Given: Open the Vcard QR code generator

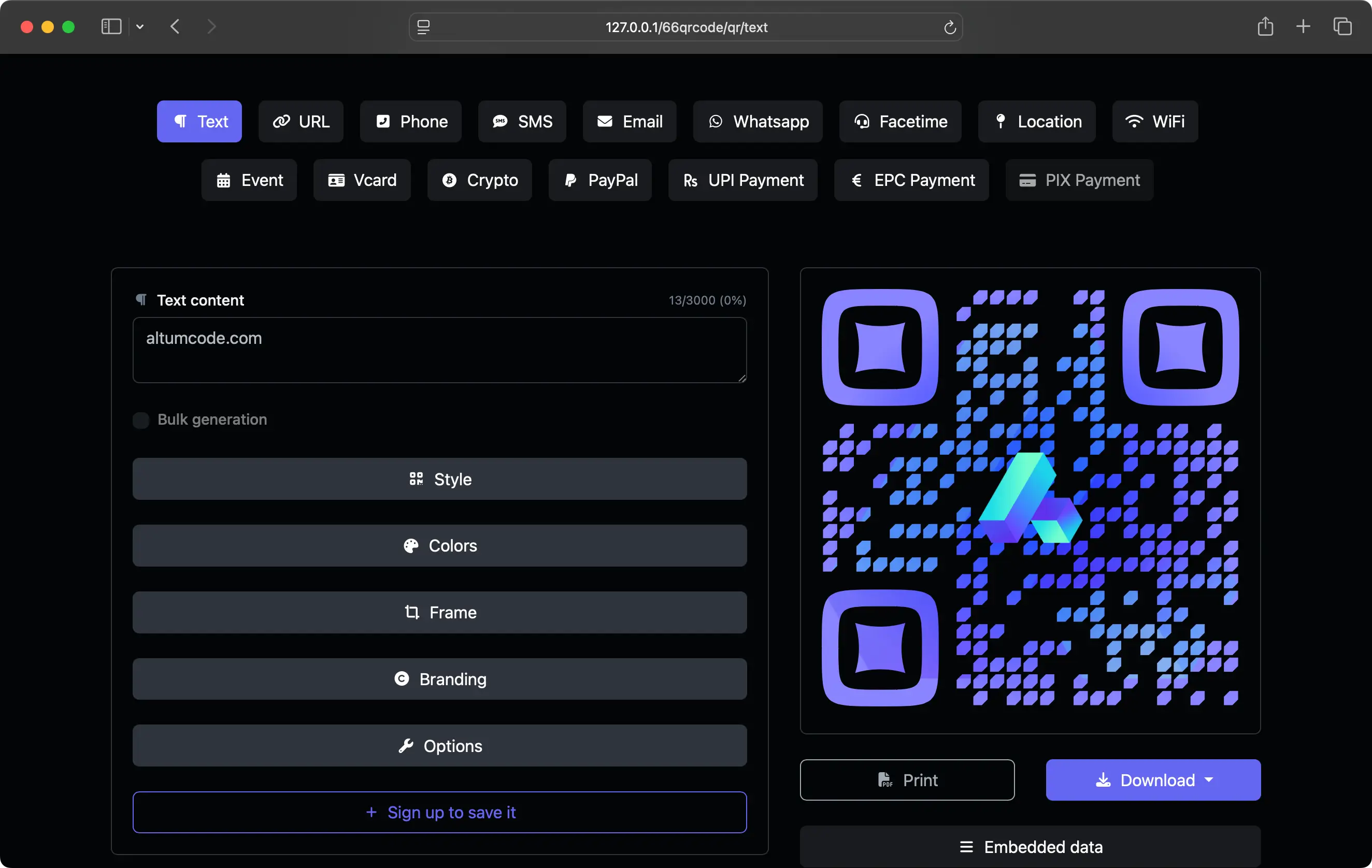Looking at the screenshot, I should (361, 180).
